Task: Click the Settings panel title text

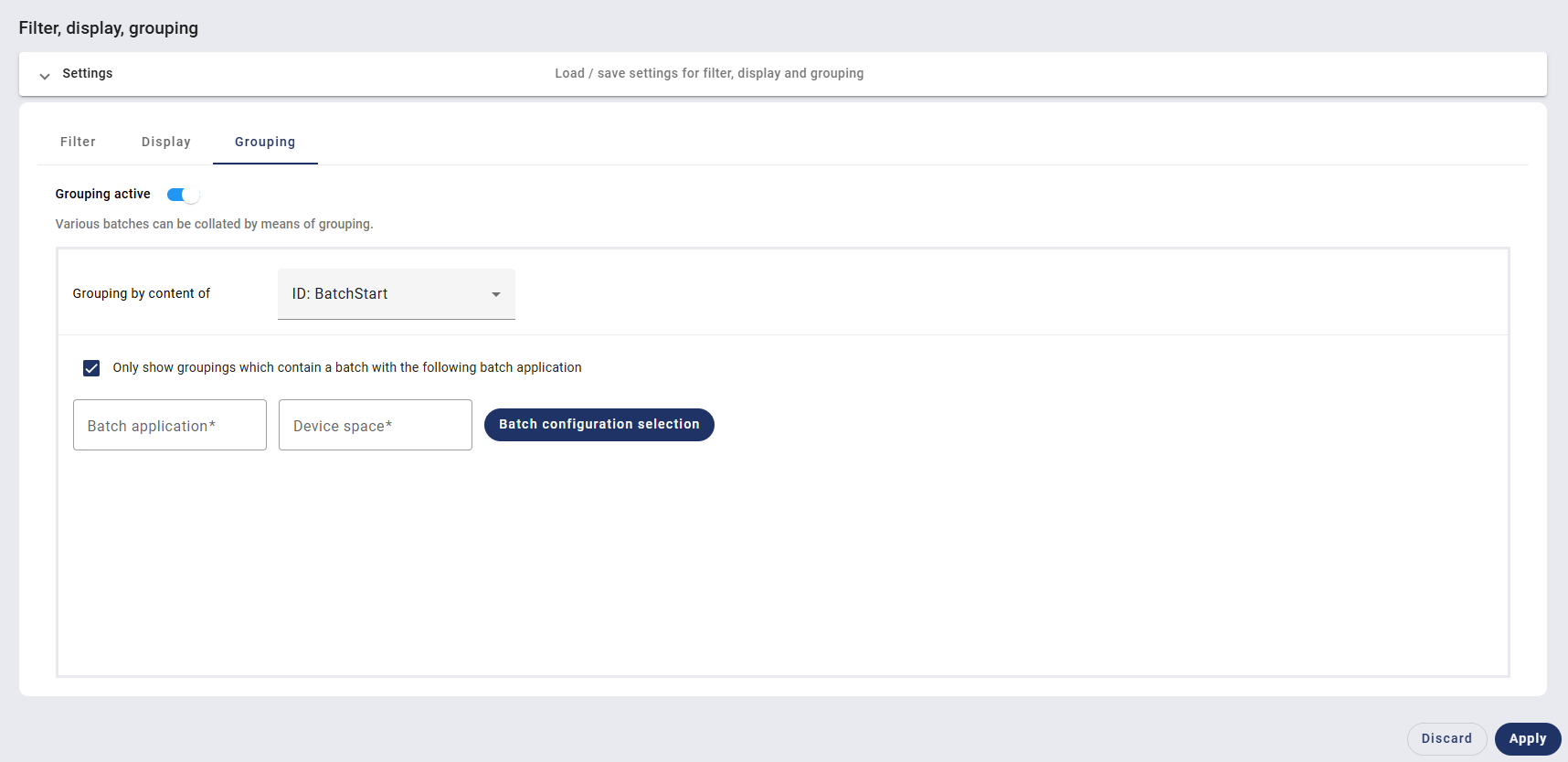Action: click(x=88, y=73)
